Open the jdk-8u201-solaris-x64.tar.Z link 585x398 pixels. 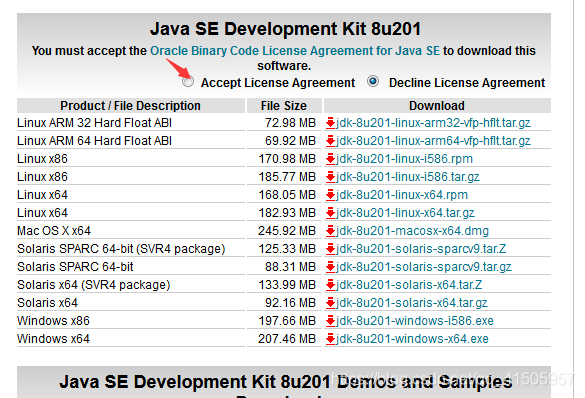click(x=409, y=285)
